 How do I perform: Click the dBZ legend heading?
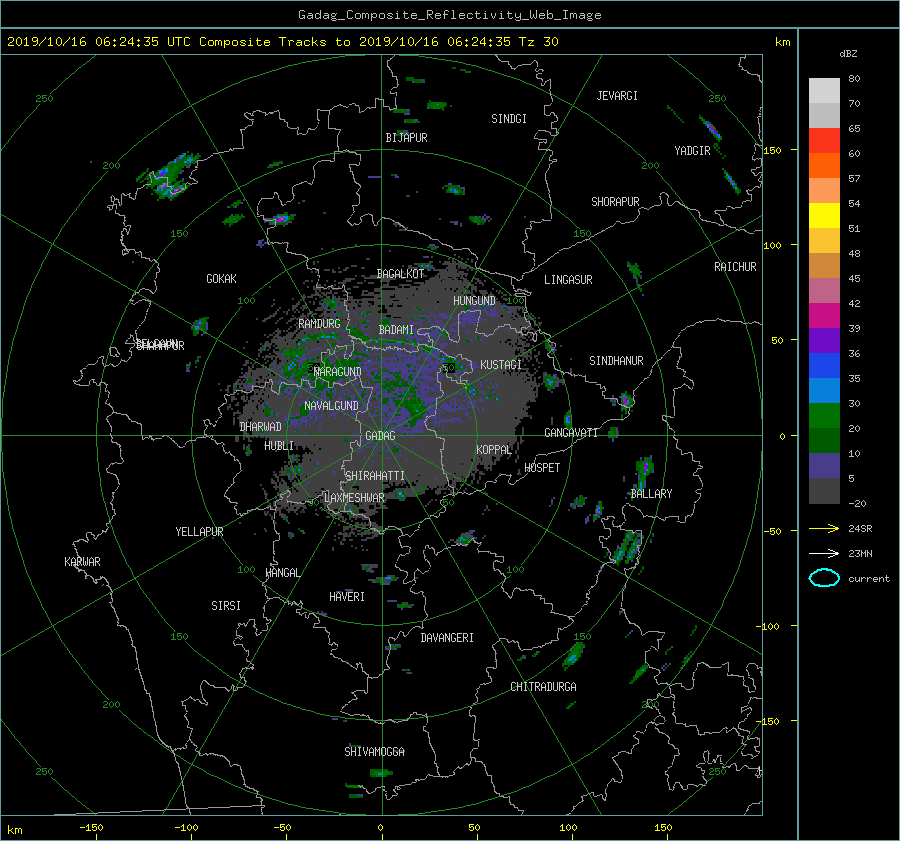click(x=848, y=54)
